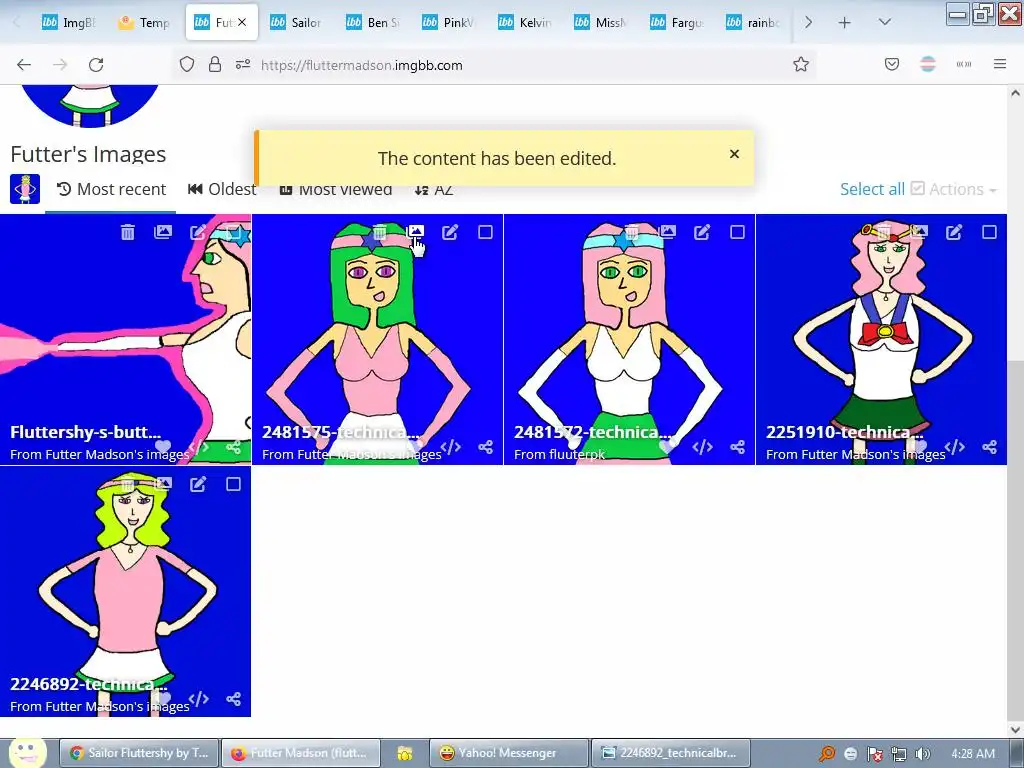Open the Firefox application menu

pos(1000,64)
